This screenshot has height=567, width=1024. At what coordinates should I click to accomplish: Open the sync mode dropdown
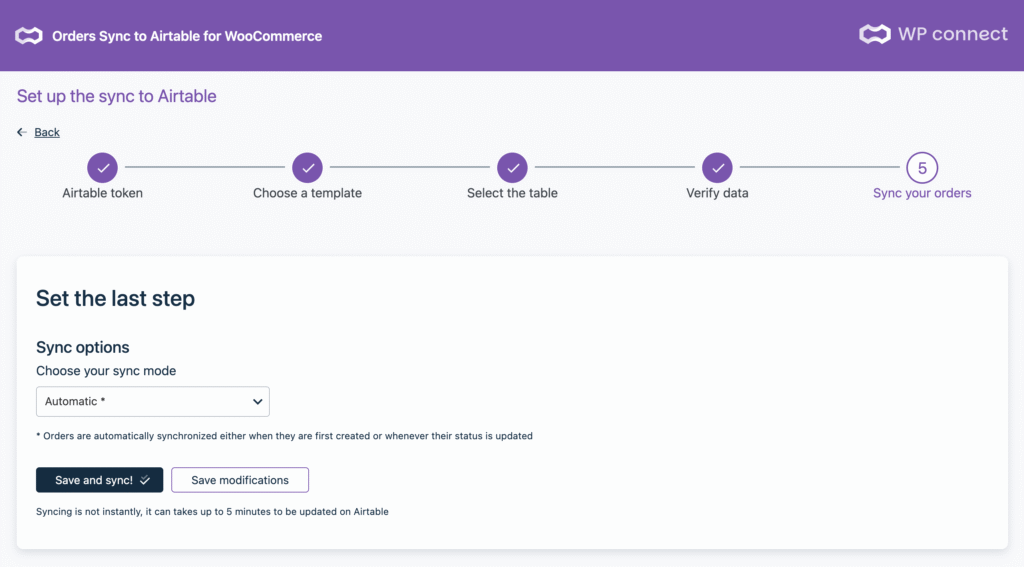point(152,401)
